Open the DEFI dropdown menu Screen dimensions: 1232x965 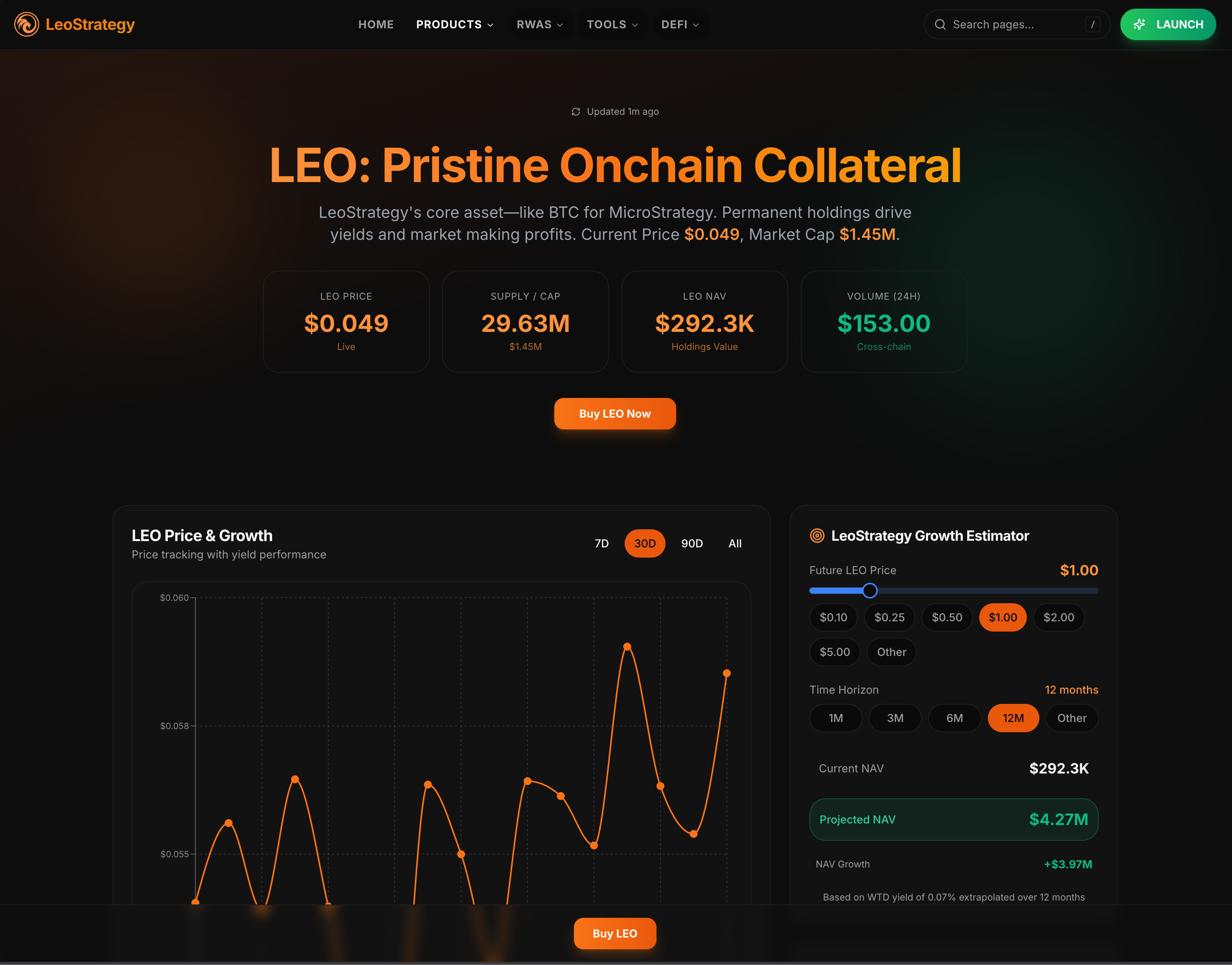tap(680, 24)
